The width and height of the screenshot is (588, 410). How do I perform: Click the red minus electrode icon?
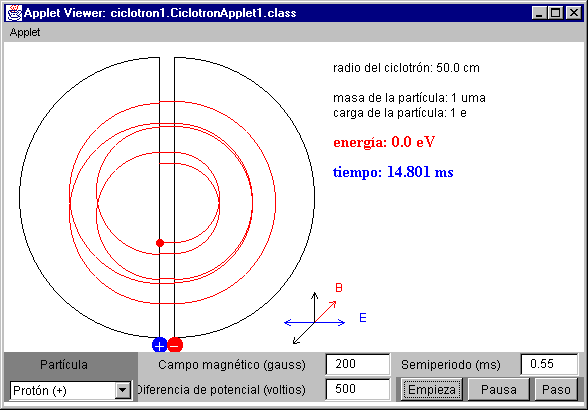point(175,345)
